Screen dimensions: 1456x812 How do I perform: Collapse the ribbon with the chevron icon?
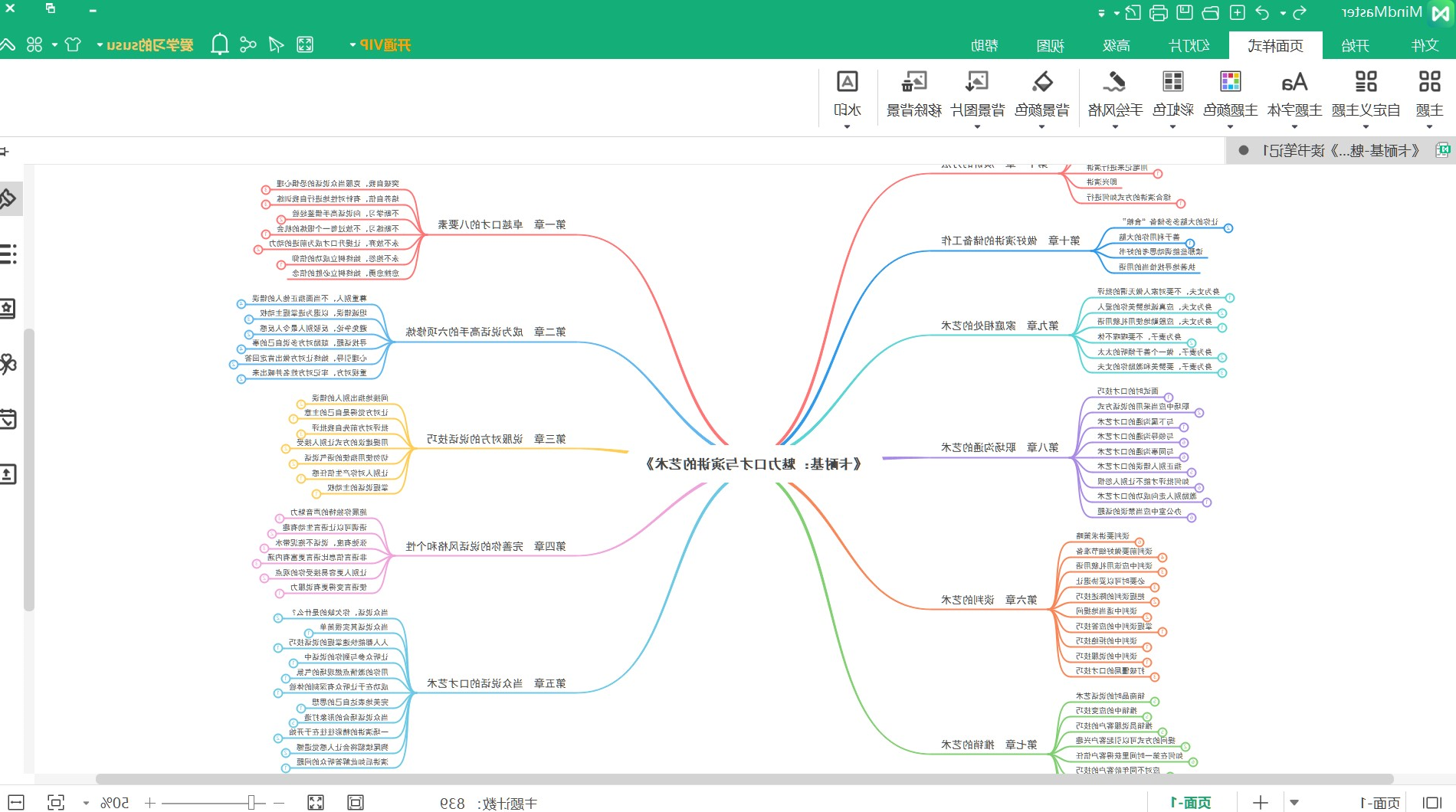point(8,44)
